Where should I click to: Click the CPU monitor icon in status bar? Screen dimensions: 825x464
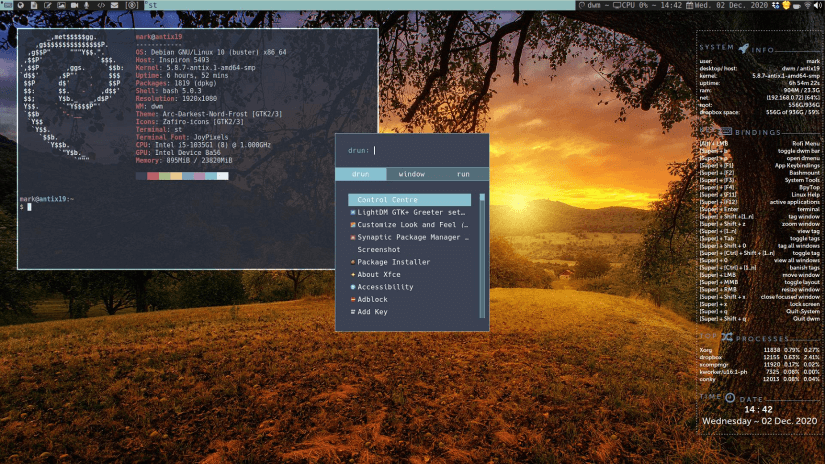coord(616,5)
